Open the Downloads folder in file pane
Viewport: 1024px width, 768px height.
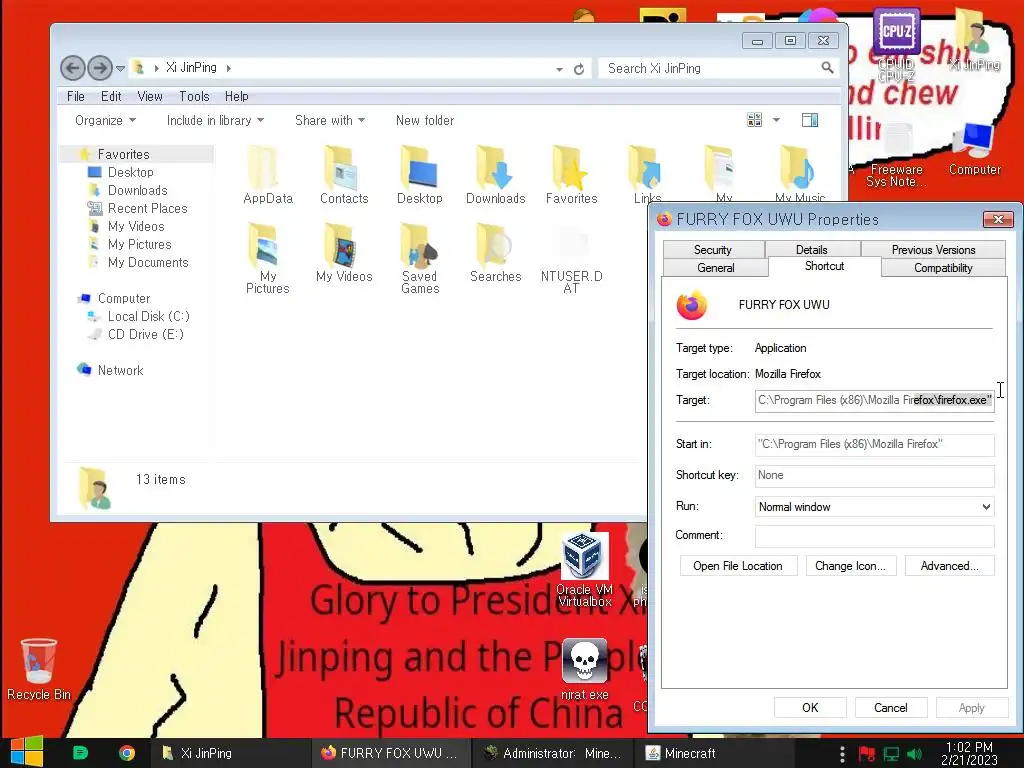point(496,174)
